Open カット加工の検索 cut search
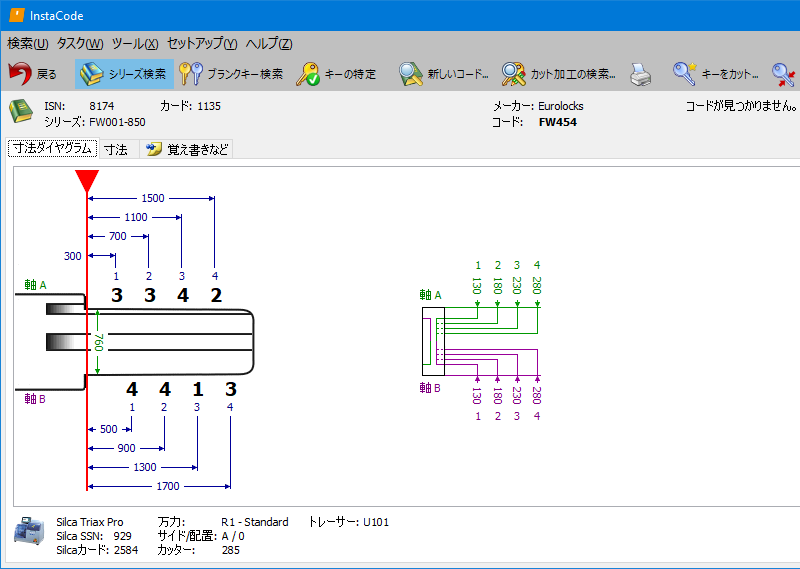The image size is (800, 569). point(558,74)
